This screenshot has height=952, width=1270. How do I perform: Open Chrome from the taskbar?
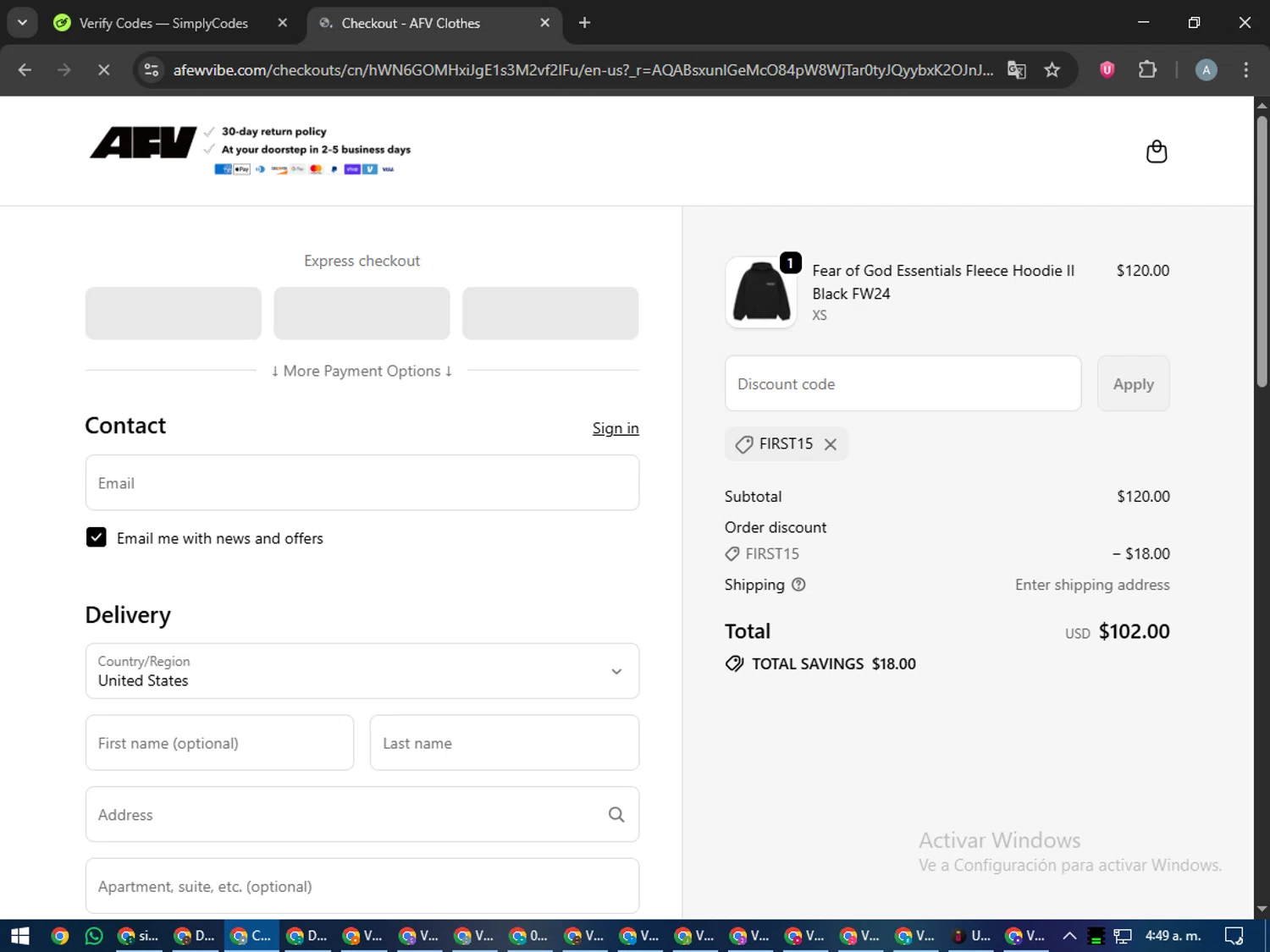60,936
